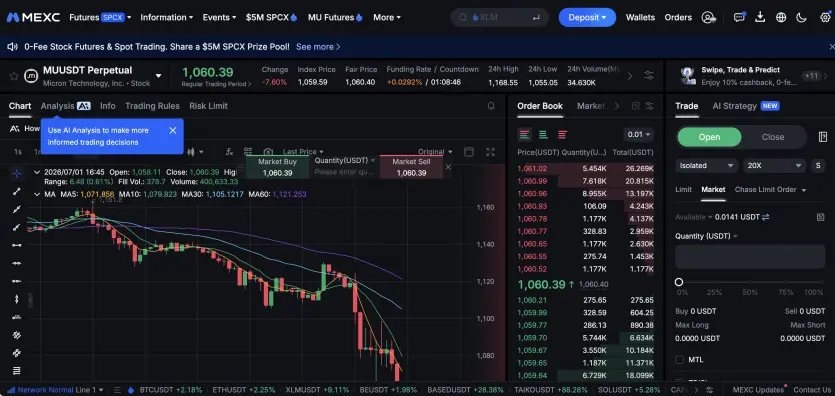Open the indicators fx icon
This screenshot has height=396, width=835.
coord(230,152)
